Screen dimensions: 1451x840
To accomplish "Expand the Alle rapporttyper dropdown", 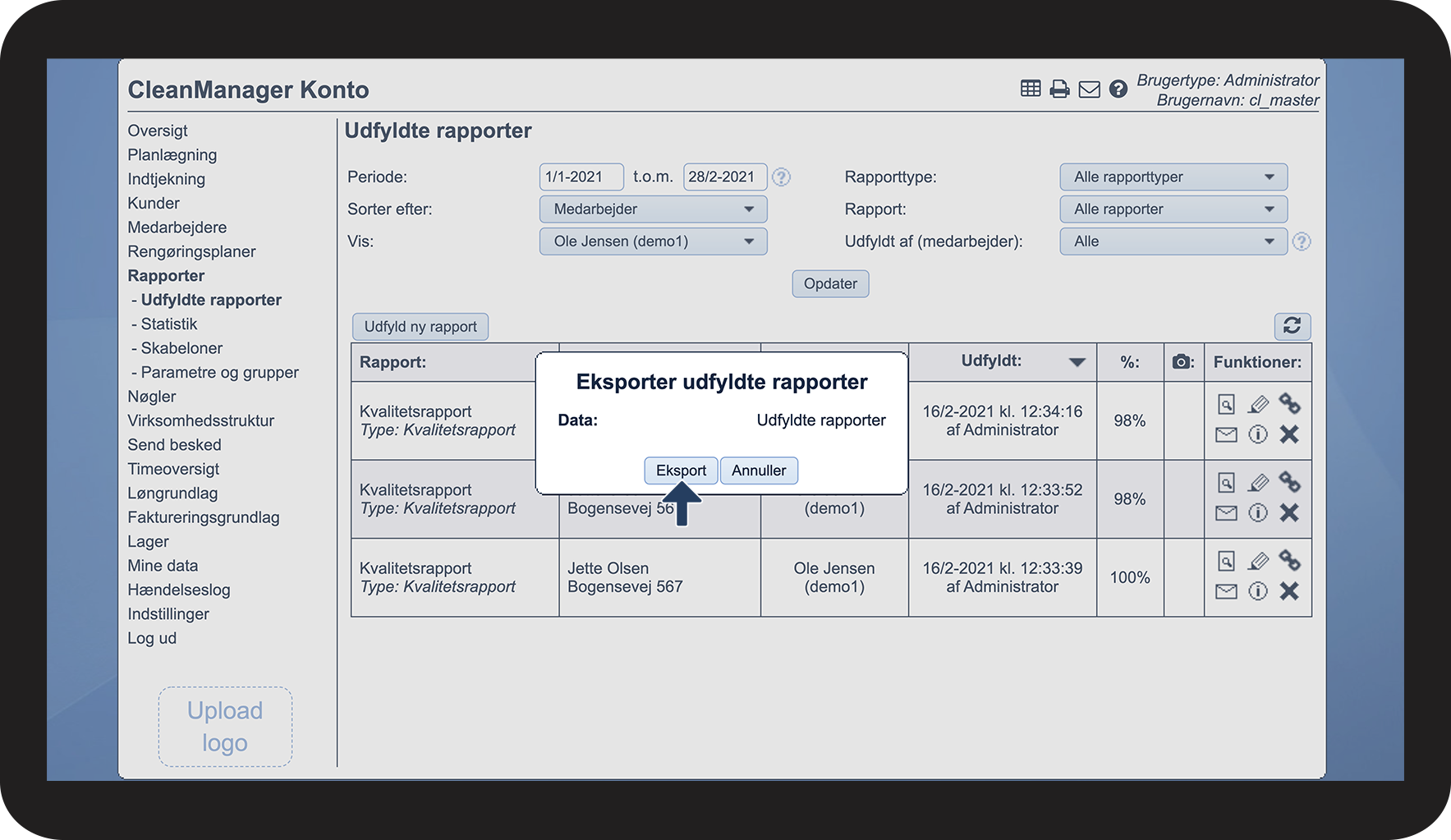I will [x=1173, y=177].
